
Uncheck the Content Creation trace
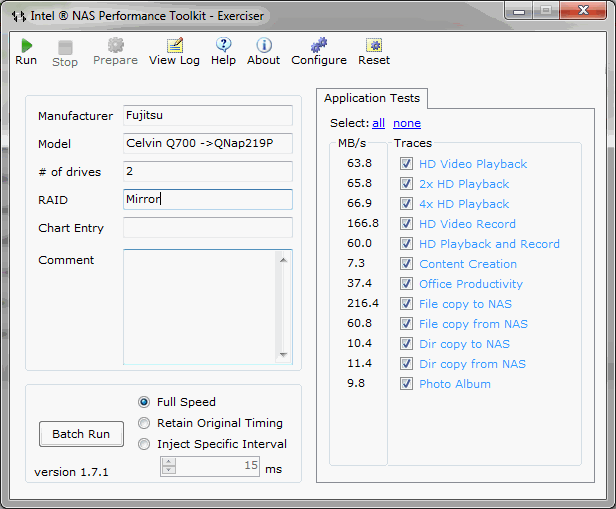406,264
